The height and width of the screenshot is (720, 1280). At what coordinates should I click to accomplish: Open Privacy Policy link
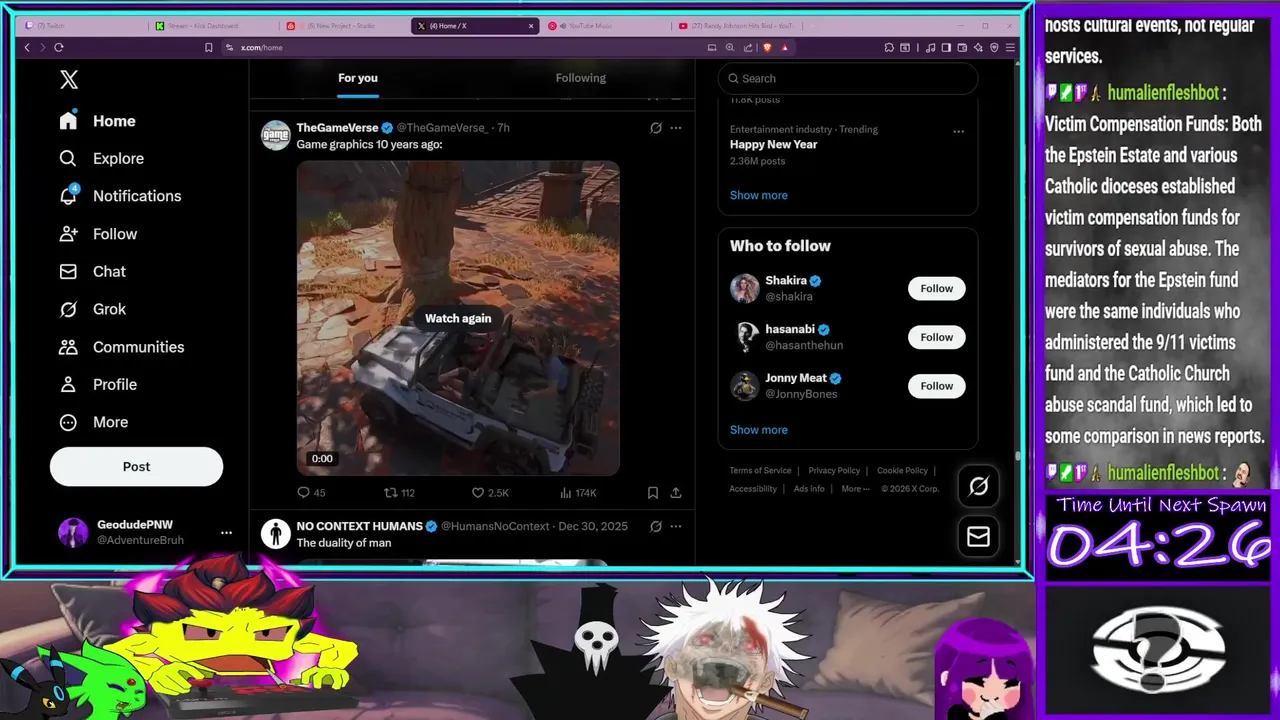[x=834, y=470]
